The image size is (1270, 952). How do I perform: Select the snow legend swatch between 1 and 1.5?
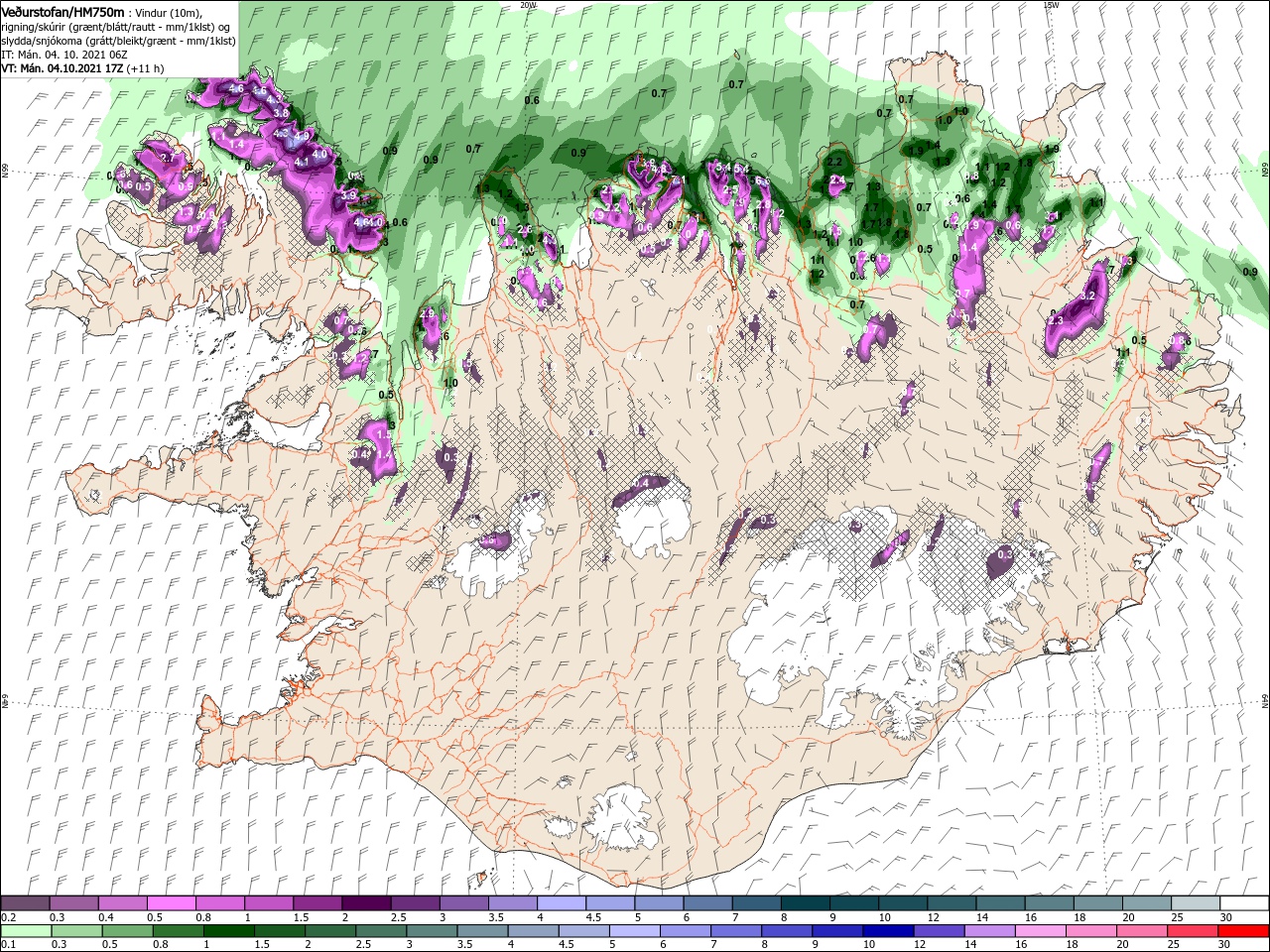click(269, 903)
